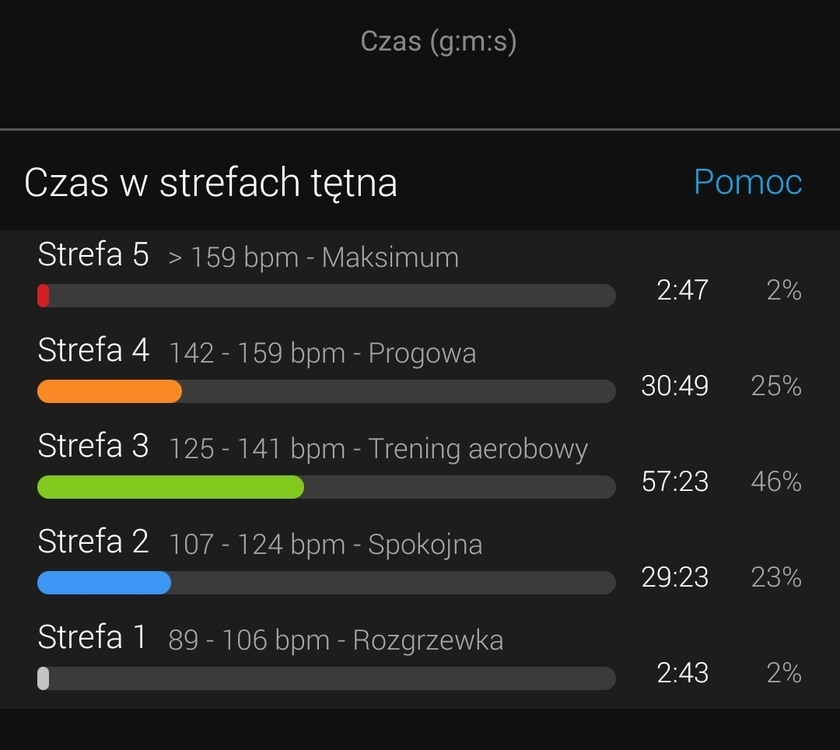Click the blue Strefa 2 progress bar
This screenshot has height=750, width=840.
[104, 582]
